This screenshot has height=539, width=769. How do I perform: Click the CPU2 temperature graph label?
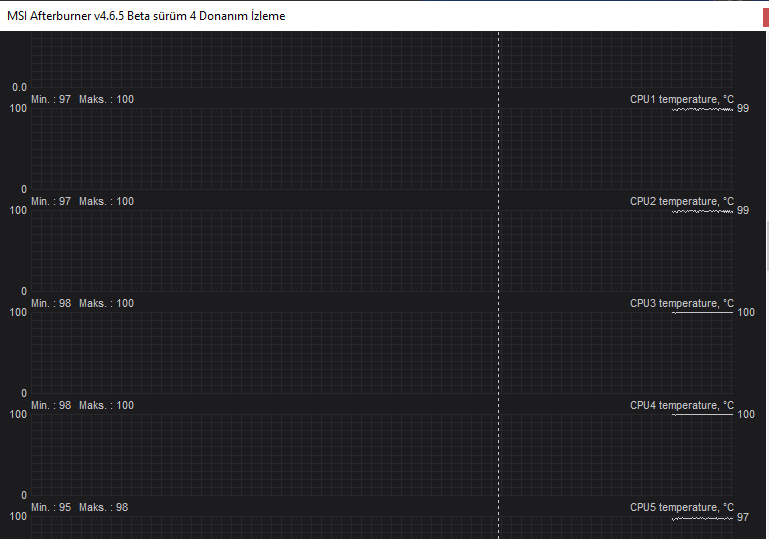tap(682, 202)
